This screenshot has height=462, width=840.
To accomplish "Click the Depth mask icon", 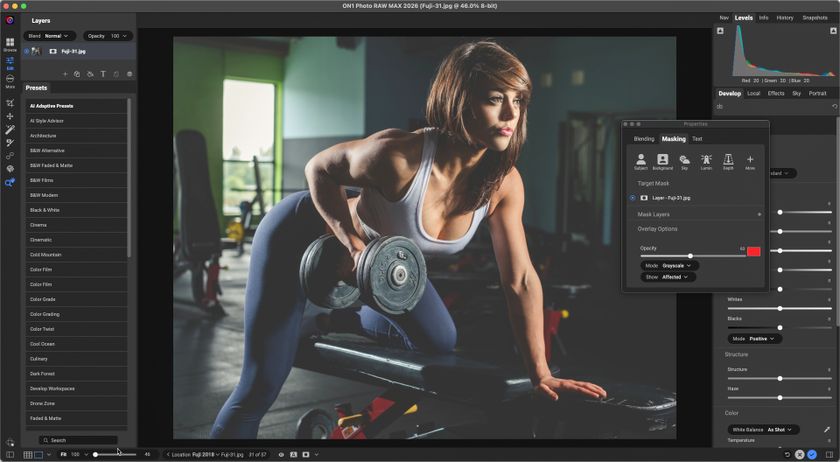I will coord(728,162).
